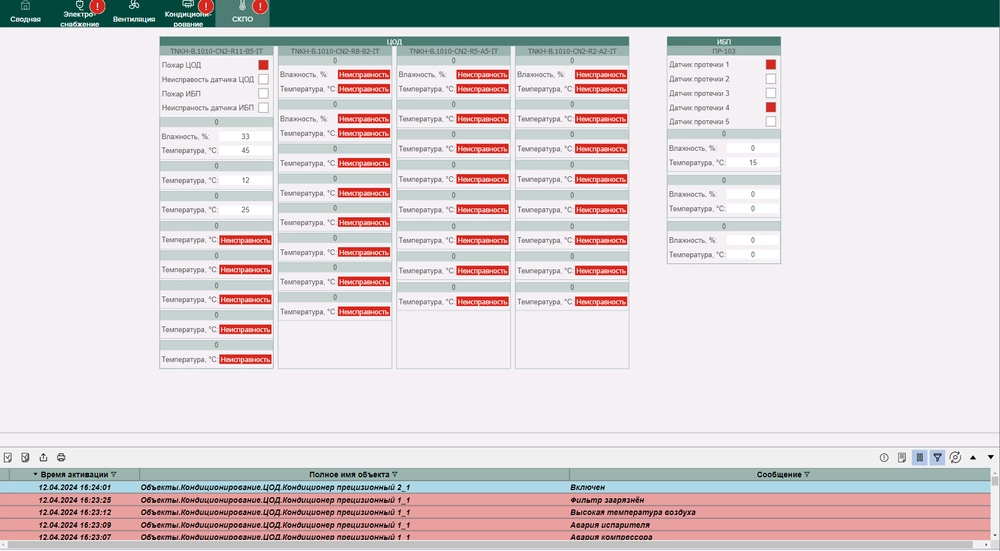
Task: Click the print icon in alarm toolbar
Action: 61,457
